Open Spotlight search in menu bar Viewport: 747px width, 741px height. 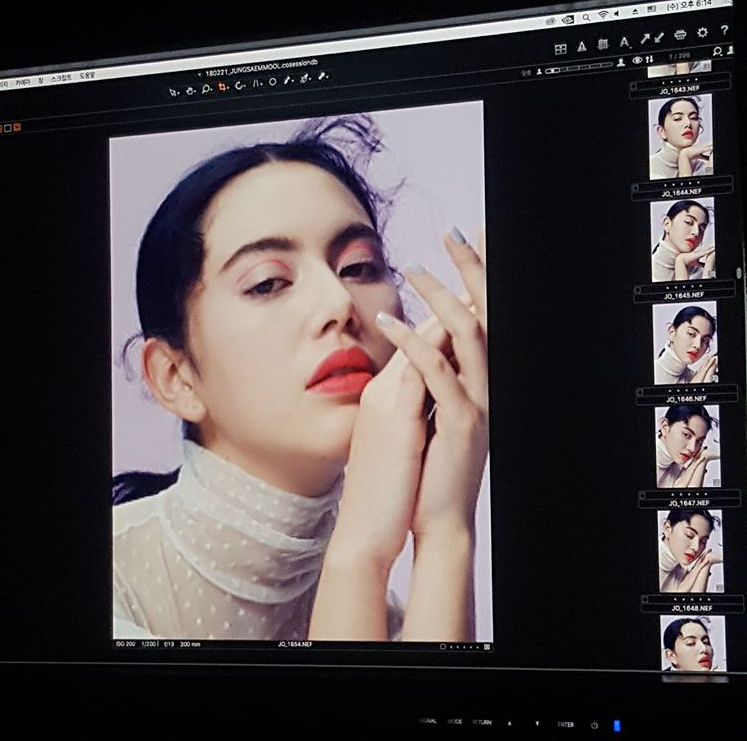click(586, 18)
